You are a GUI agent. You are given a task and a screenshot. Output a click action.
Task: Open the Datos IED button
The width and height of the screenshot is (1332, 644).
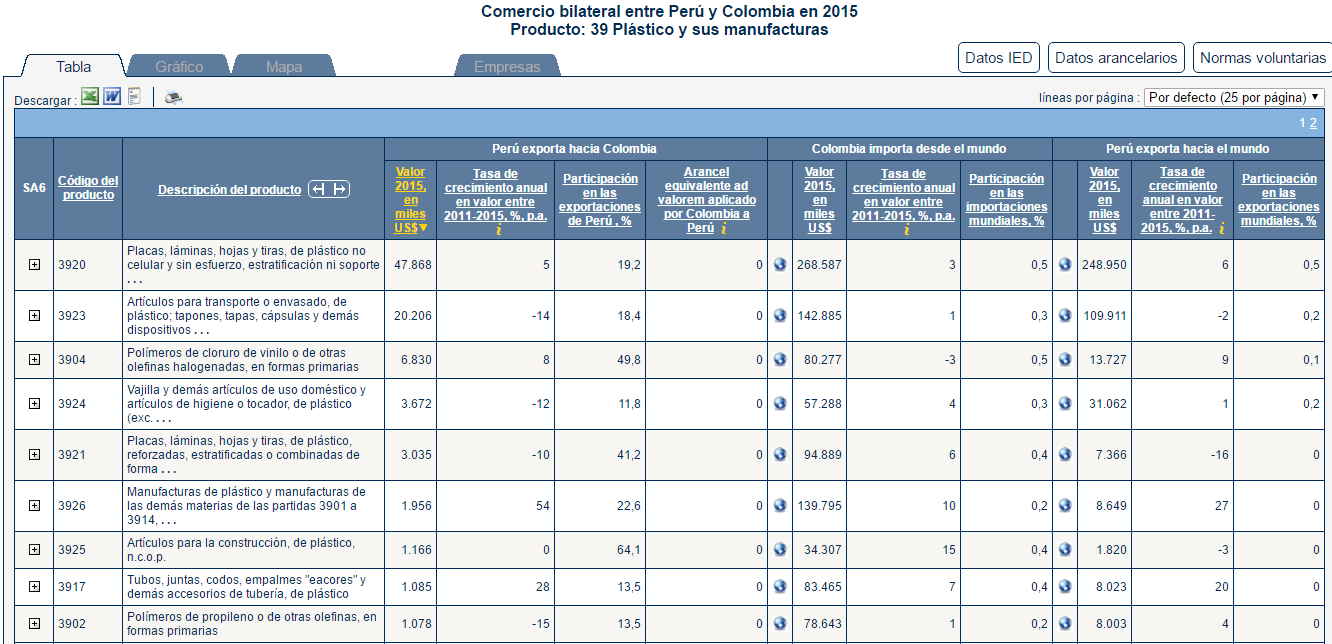pos(999,58)
